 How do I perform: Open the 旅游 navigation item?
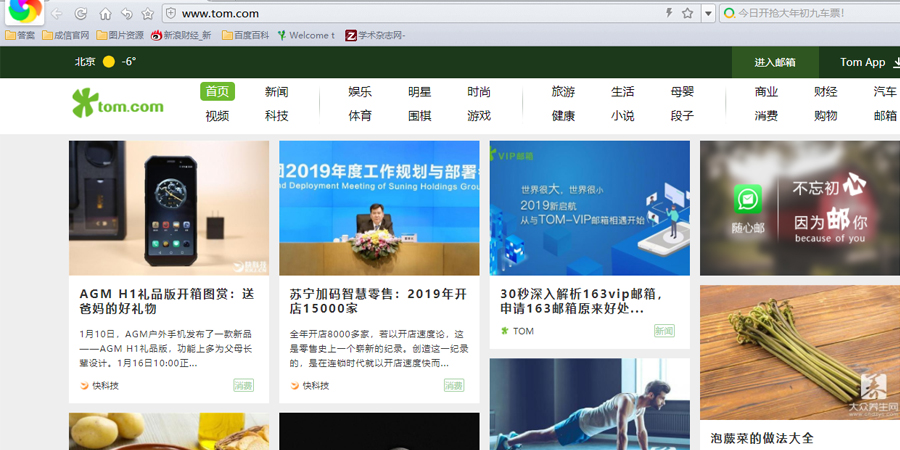[563, 92]
